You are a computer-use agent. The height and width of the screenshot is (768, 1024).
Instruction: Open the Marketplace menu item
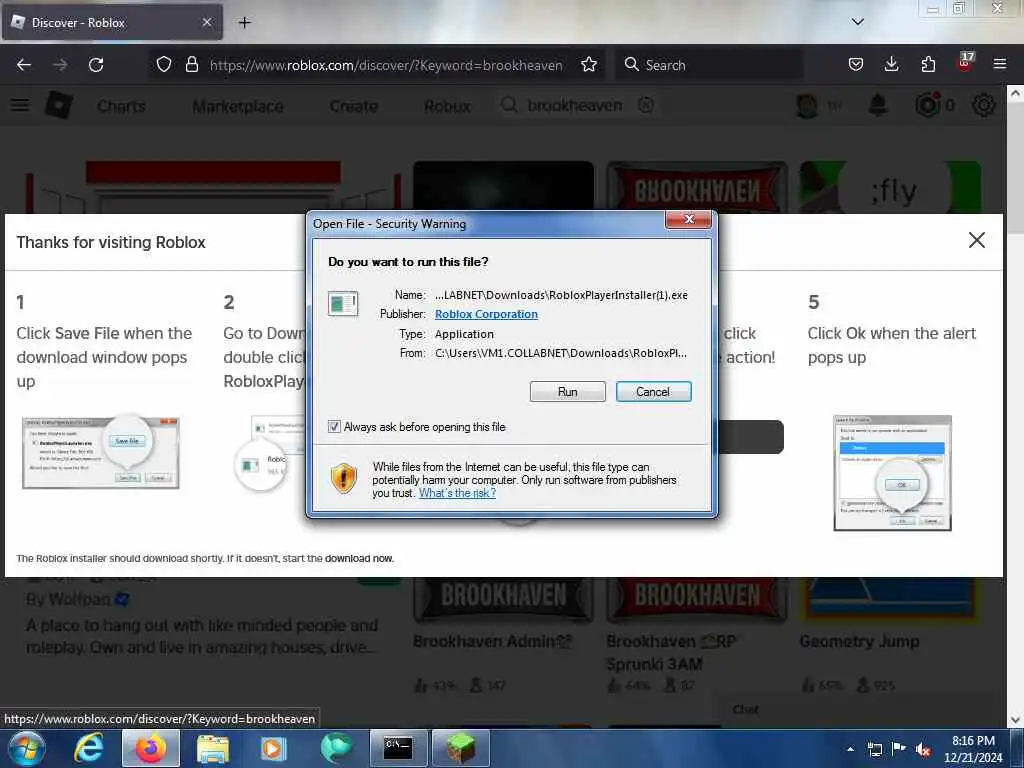(238, 106)
